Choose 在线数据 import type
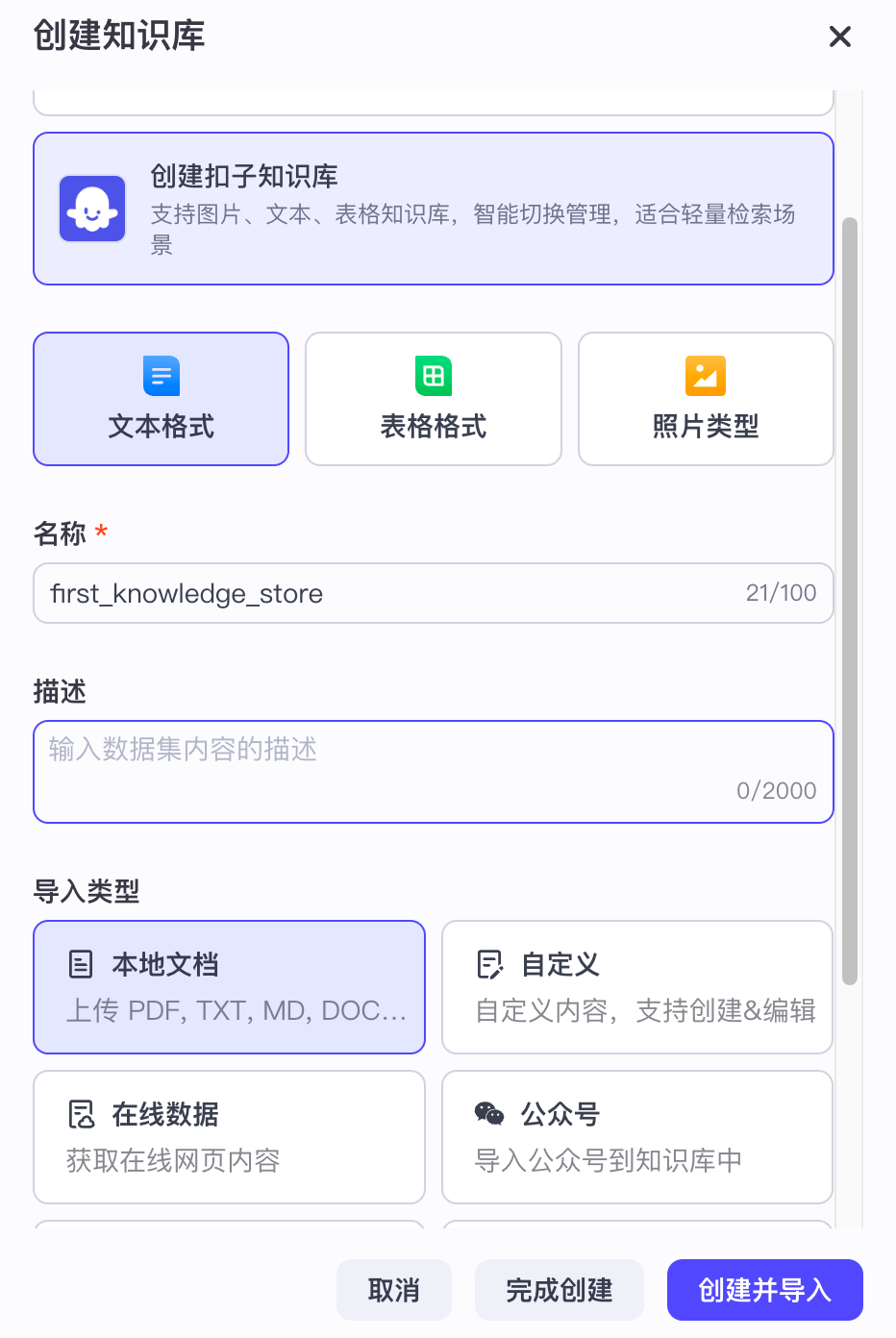 pyautogui.click(x=229, y=1137)
